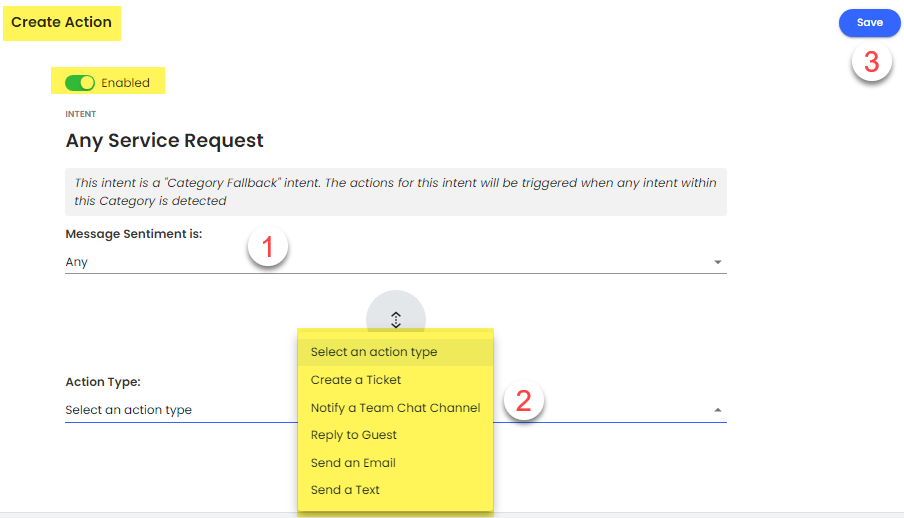This screenshot has height=518, width=904.
Task: Click the Message Sentiment dropdown arrow
Action: coord(717,262)
